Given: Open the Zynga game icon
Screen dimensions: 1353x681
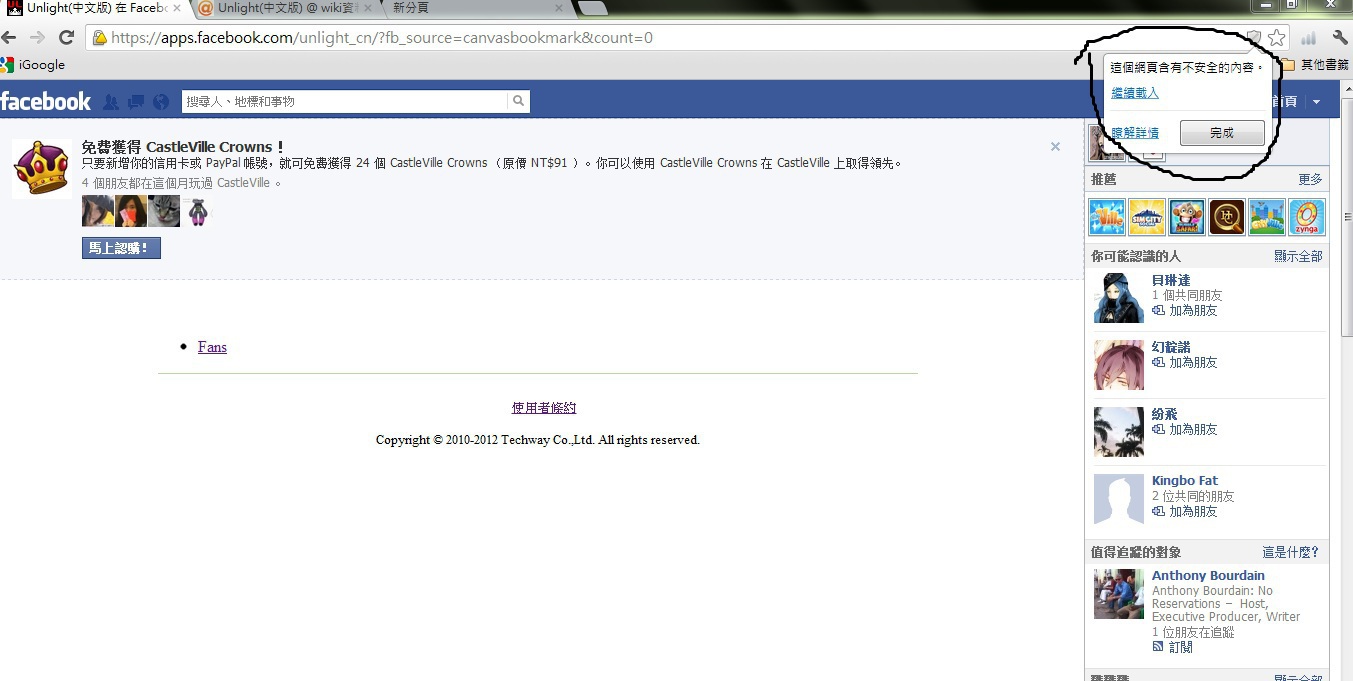Looking at the screenshot, I should point(1307,217).
